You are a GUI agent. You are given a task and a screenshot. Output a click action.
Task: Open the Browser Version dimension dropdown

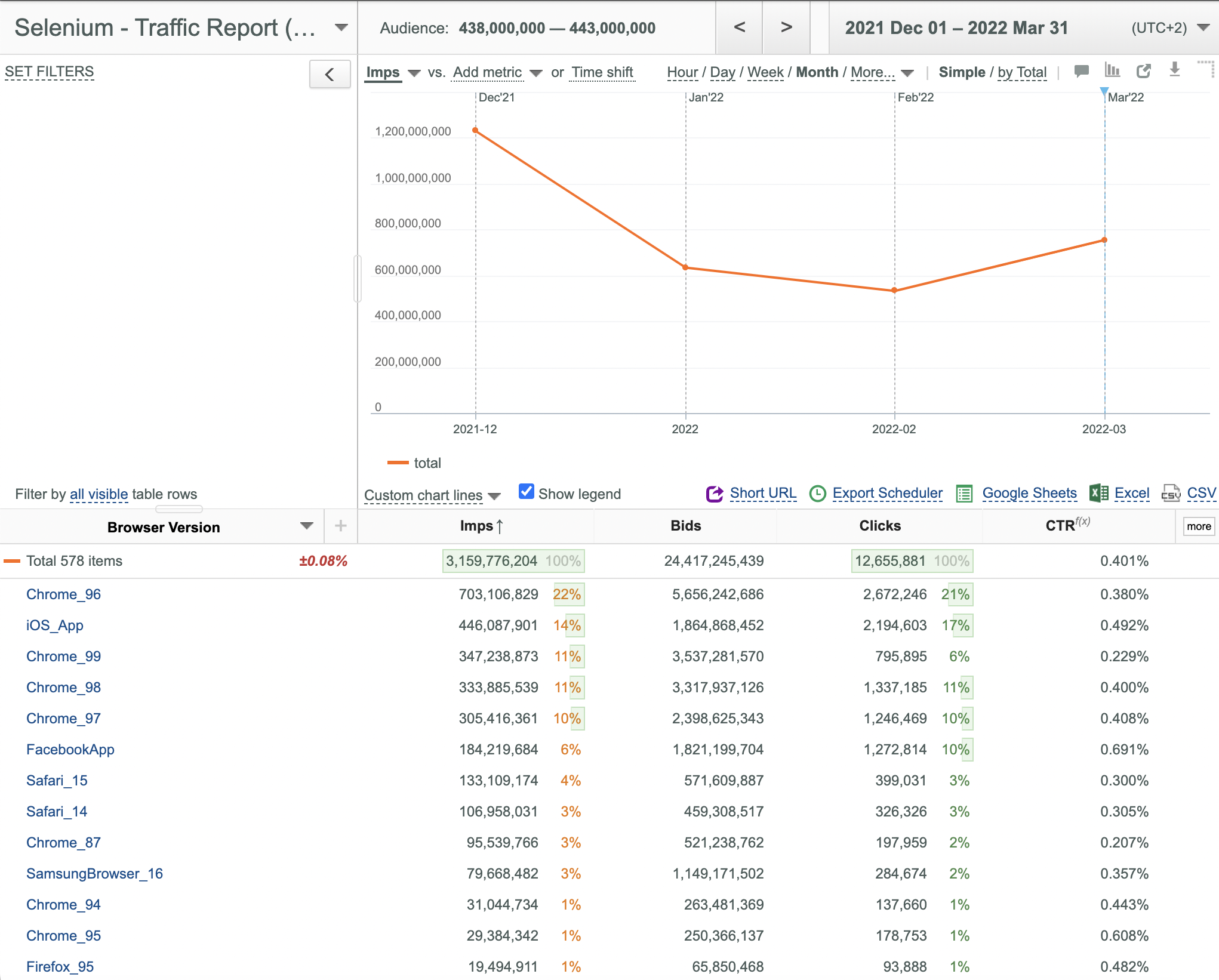306,526
